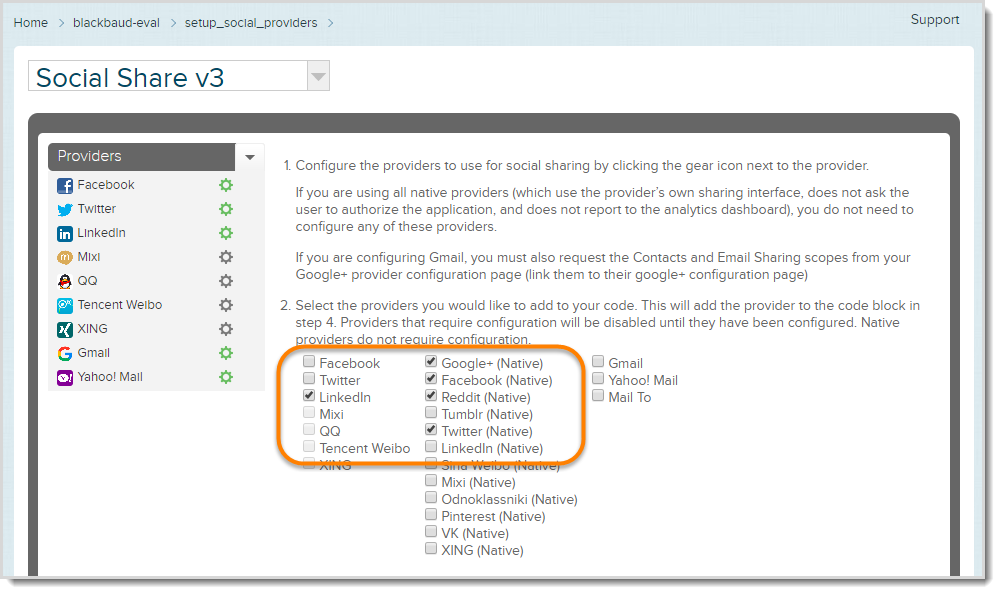Go to Home in the breadcrumb
1000x594 pixels.
click(x=31, y=23)
